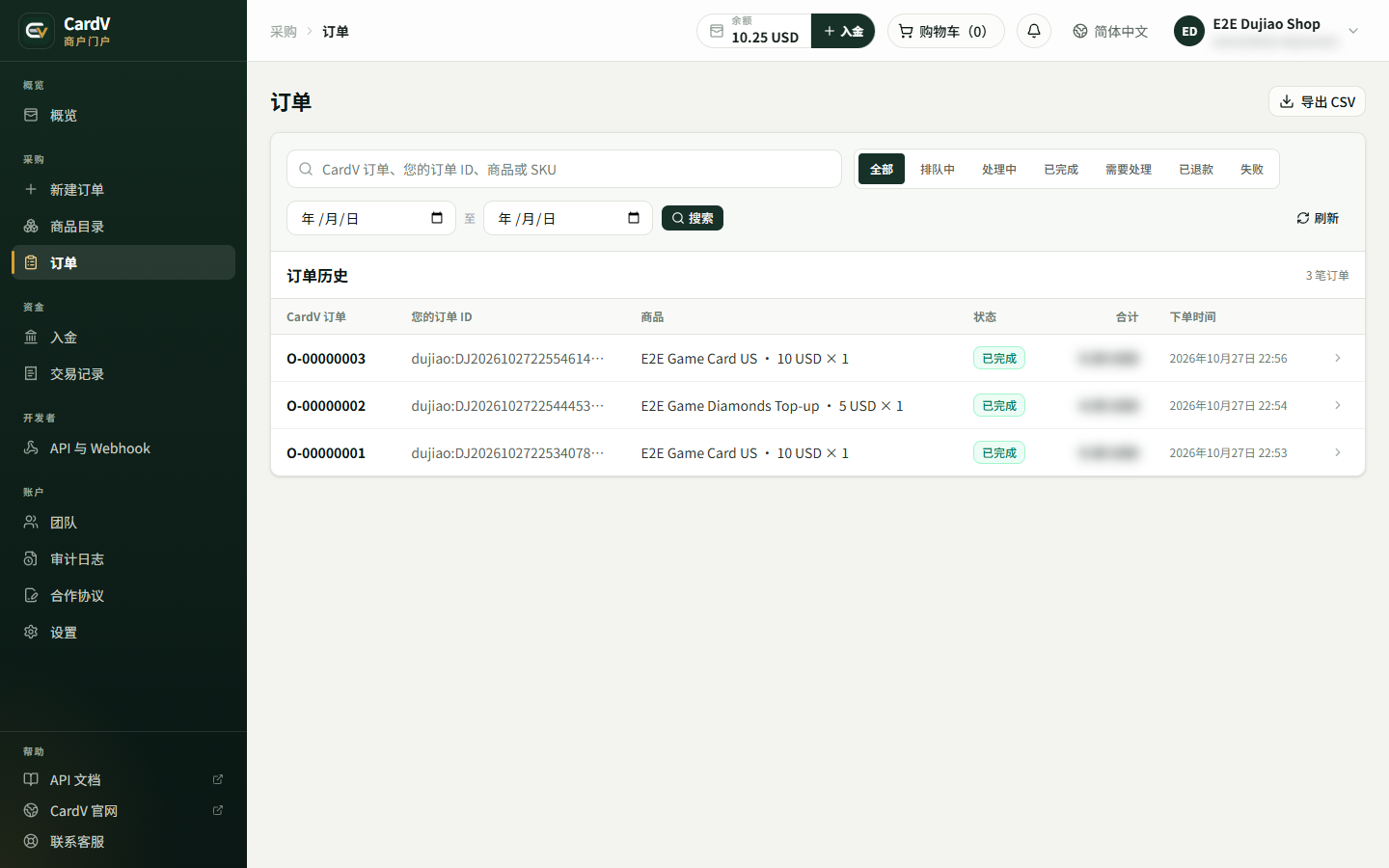1389x868 pixels.
Task: Select the 已完成 filter tab
Action: pos(1061,169)
